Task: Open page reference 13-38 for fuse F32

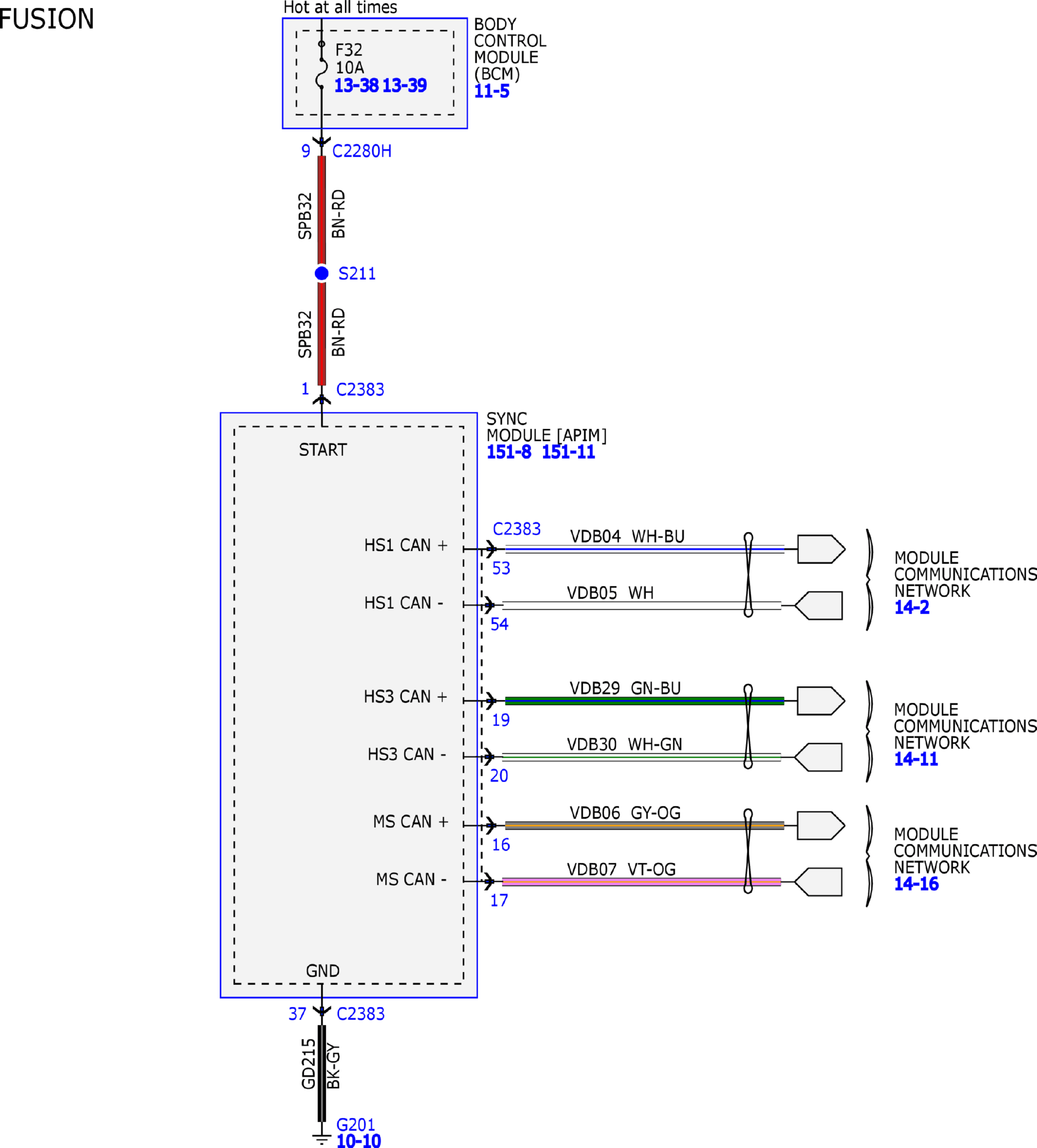Action: coord(356,86)
